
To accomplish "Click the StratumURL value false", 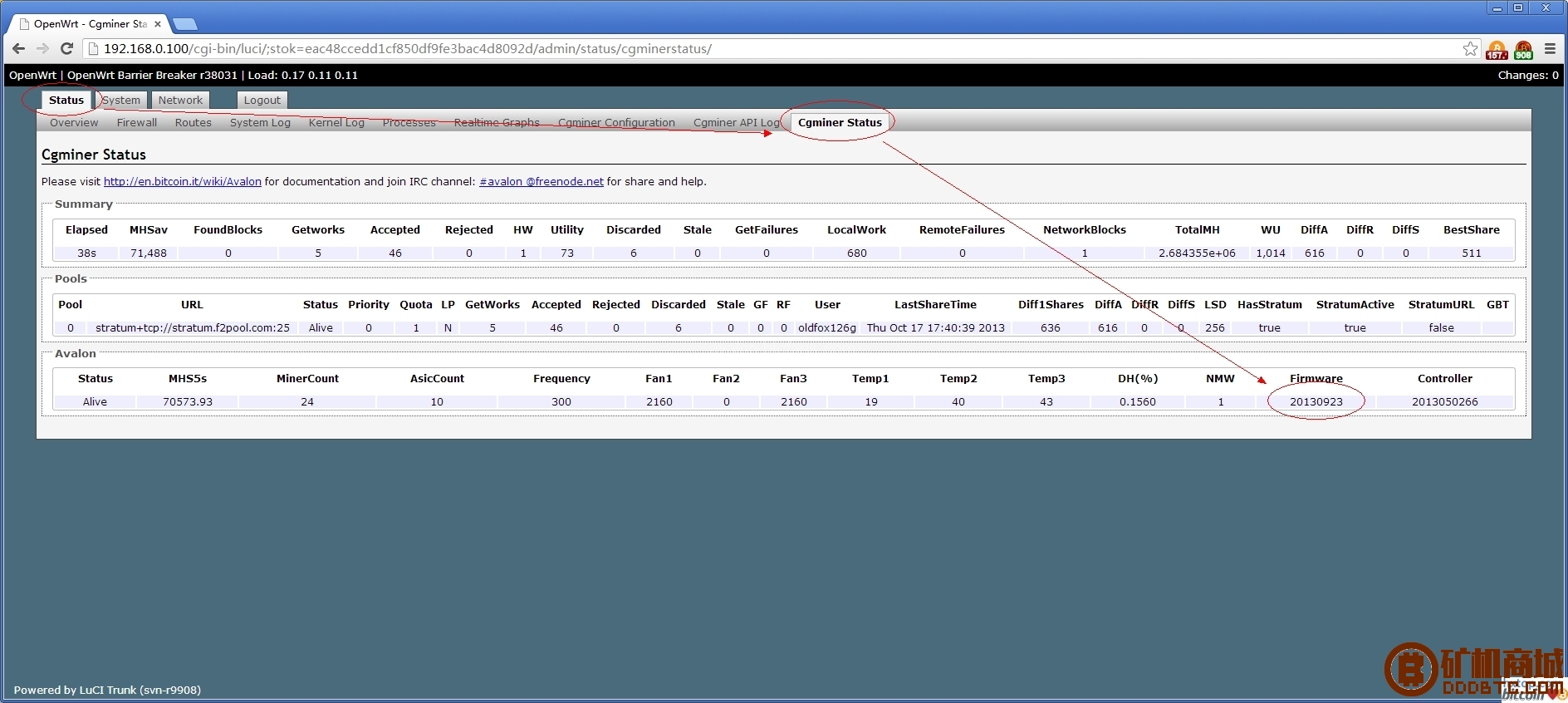I will tap(1441, 327).
